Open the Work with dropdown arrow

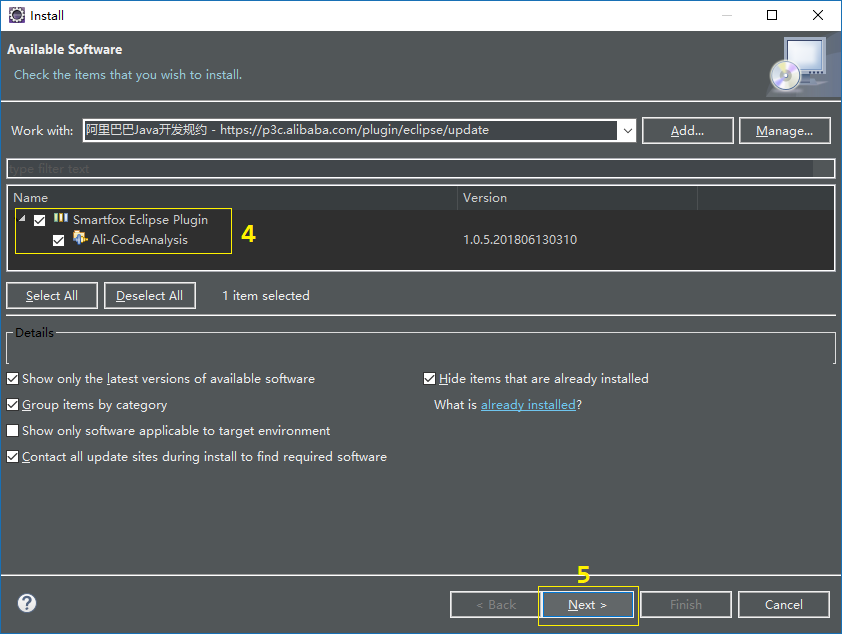pos(627,130)
